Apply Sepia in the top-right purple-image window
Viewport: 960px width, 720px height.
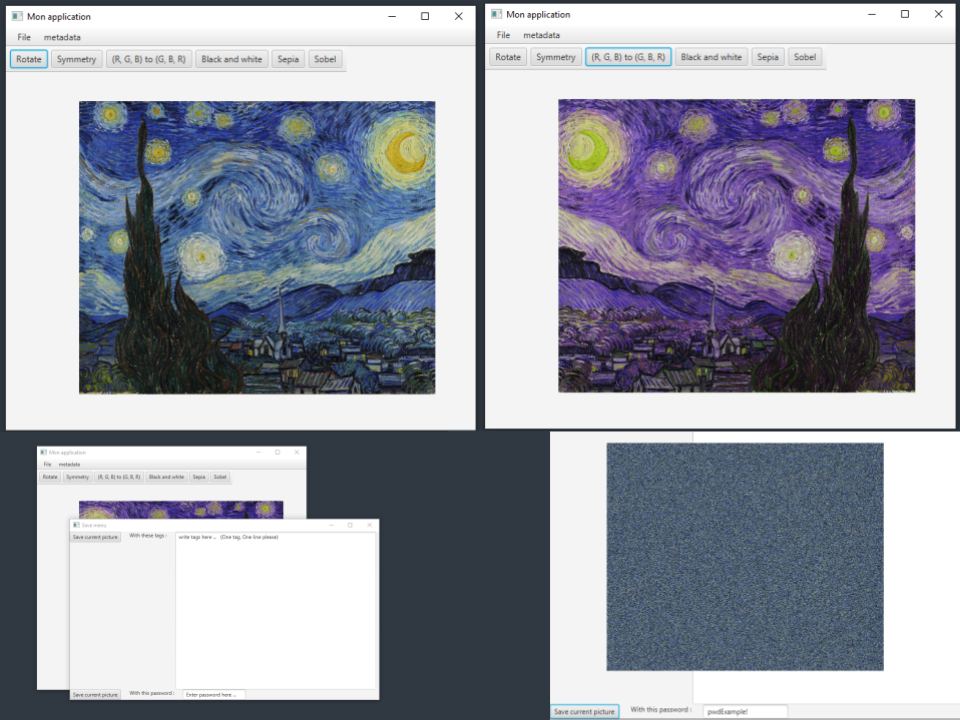pyautogui.click(x=767, y=57)
